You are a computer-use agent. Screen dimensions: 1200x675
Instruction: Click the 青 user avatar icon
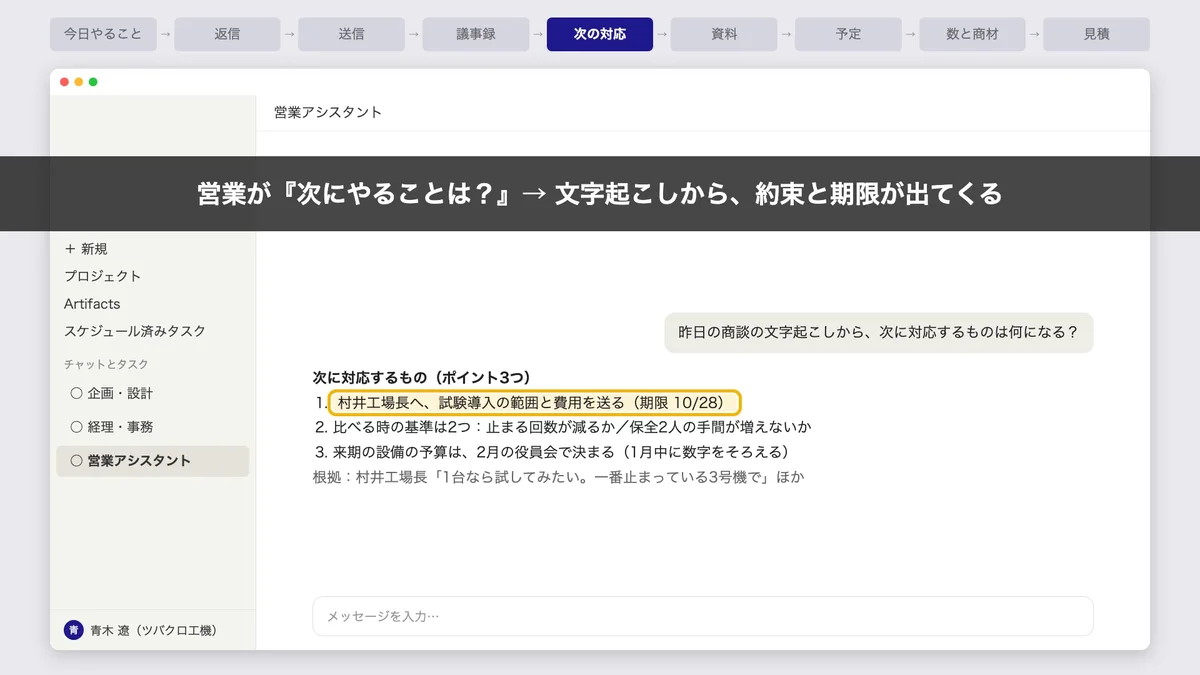coord(74,630)
